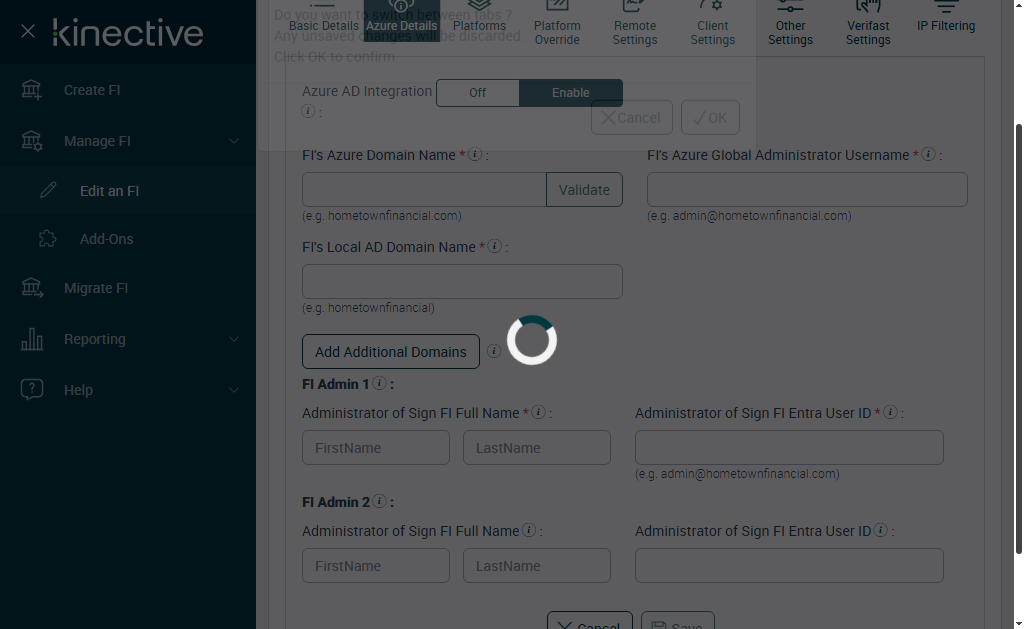This screenshot has width=1024, height=629.
Task: Click the Migrate FI bank arrow icon
Action: [x=31, y=287]
